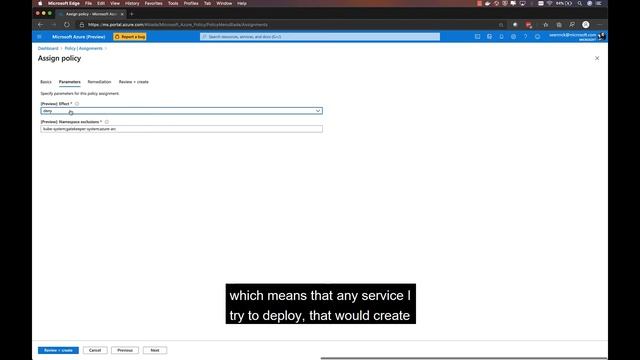Open the Window menu
Image resolution: width=640 pixels, height=360 pixels.
(224, 3)
